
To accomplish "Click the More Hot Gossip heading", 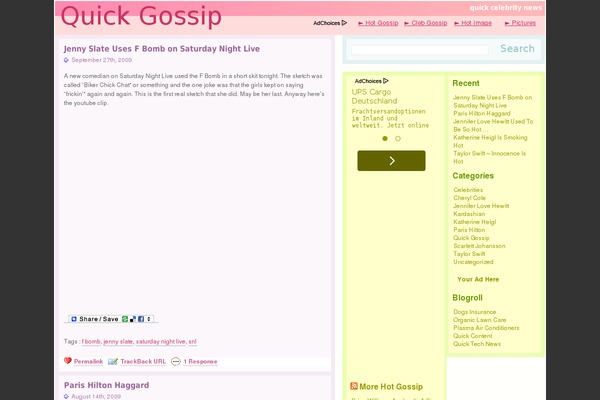I will pyautogui.click(x=391, y=387).
